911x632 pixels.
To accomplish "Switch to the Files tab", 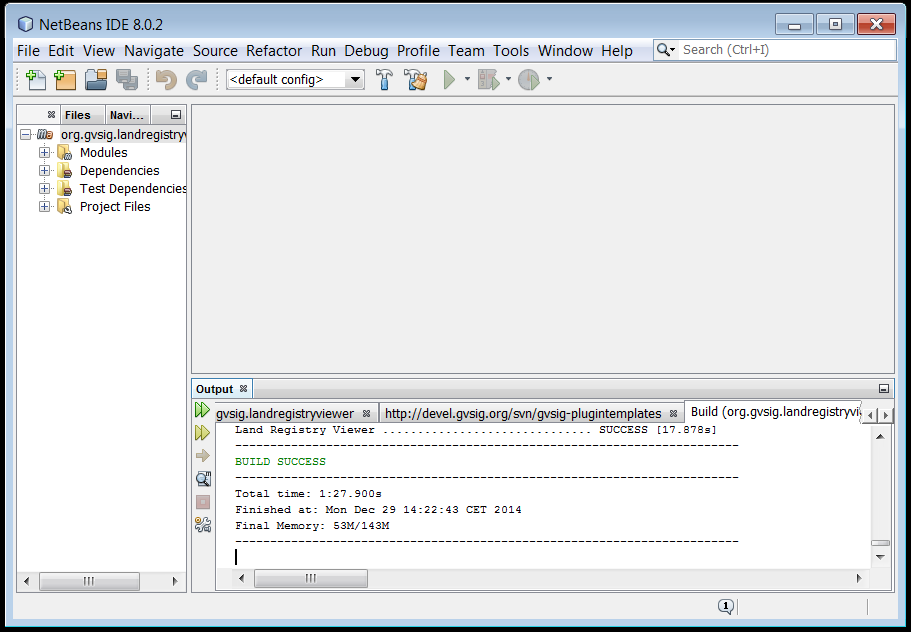I will coord(77,115).
